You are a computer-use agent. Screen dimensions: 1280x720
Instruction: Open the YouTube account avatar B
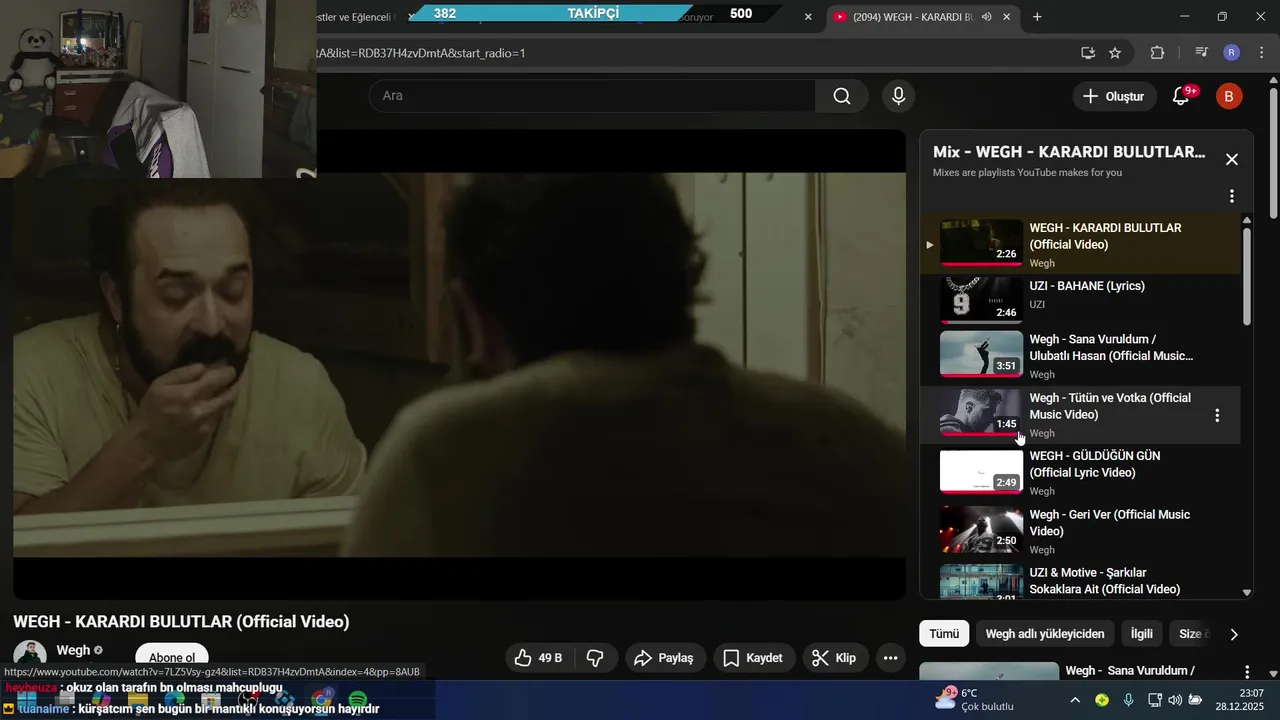pyautogui.click(x=1229, y=96)
